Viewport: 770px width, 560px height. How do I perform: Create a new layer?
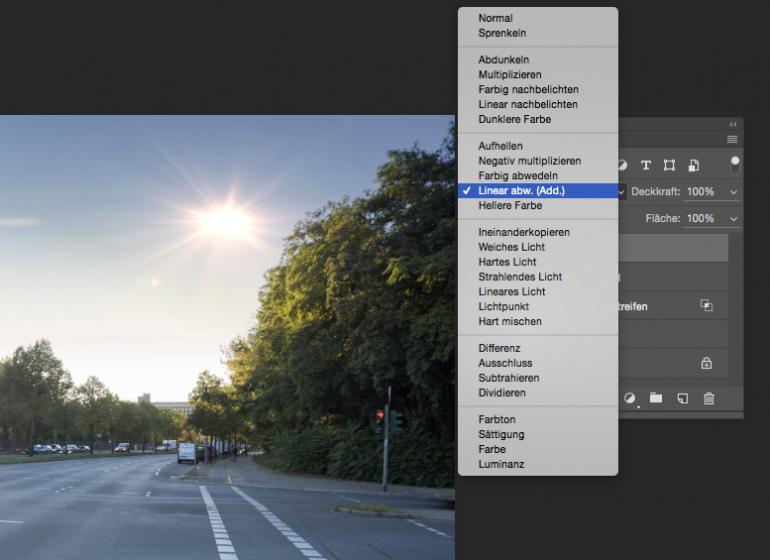683,398
